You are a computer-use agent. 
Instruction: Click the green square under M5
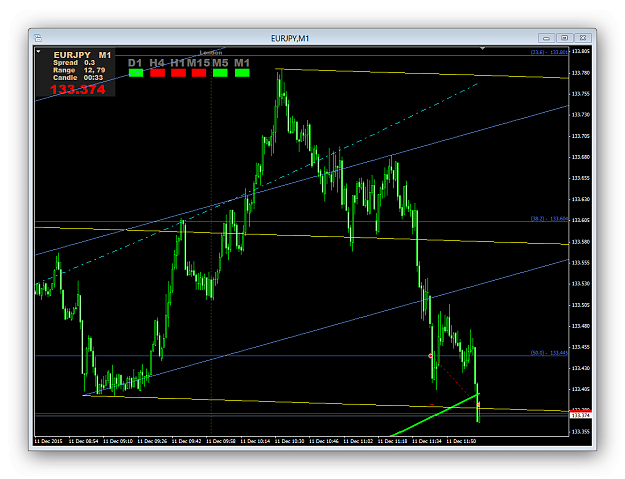[220, 73]
